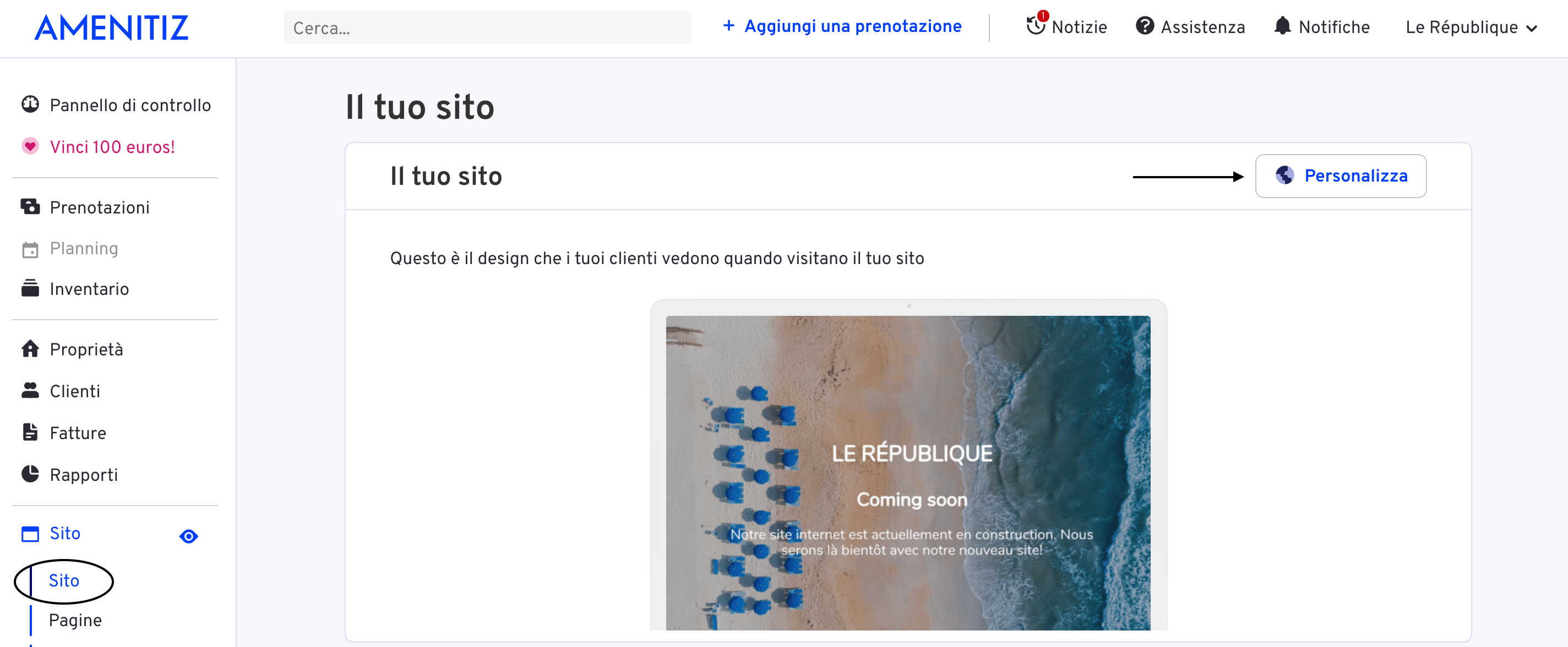The width and height of the screenshot is (1568, 647).
Task: Open Planning in sidebar
Action: pyautogui.click(x=83, y=248)
